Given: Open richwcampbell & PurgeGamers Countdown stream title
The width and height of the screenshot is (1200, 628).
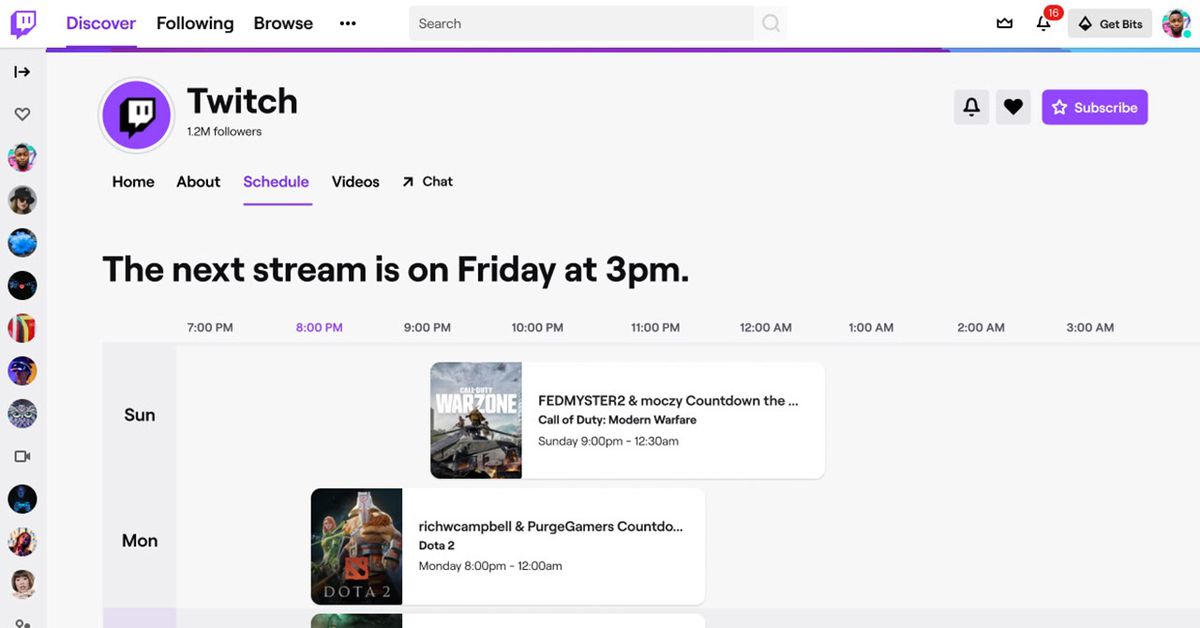Looking at the screenshot, I should (x=551, y=527).
